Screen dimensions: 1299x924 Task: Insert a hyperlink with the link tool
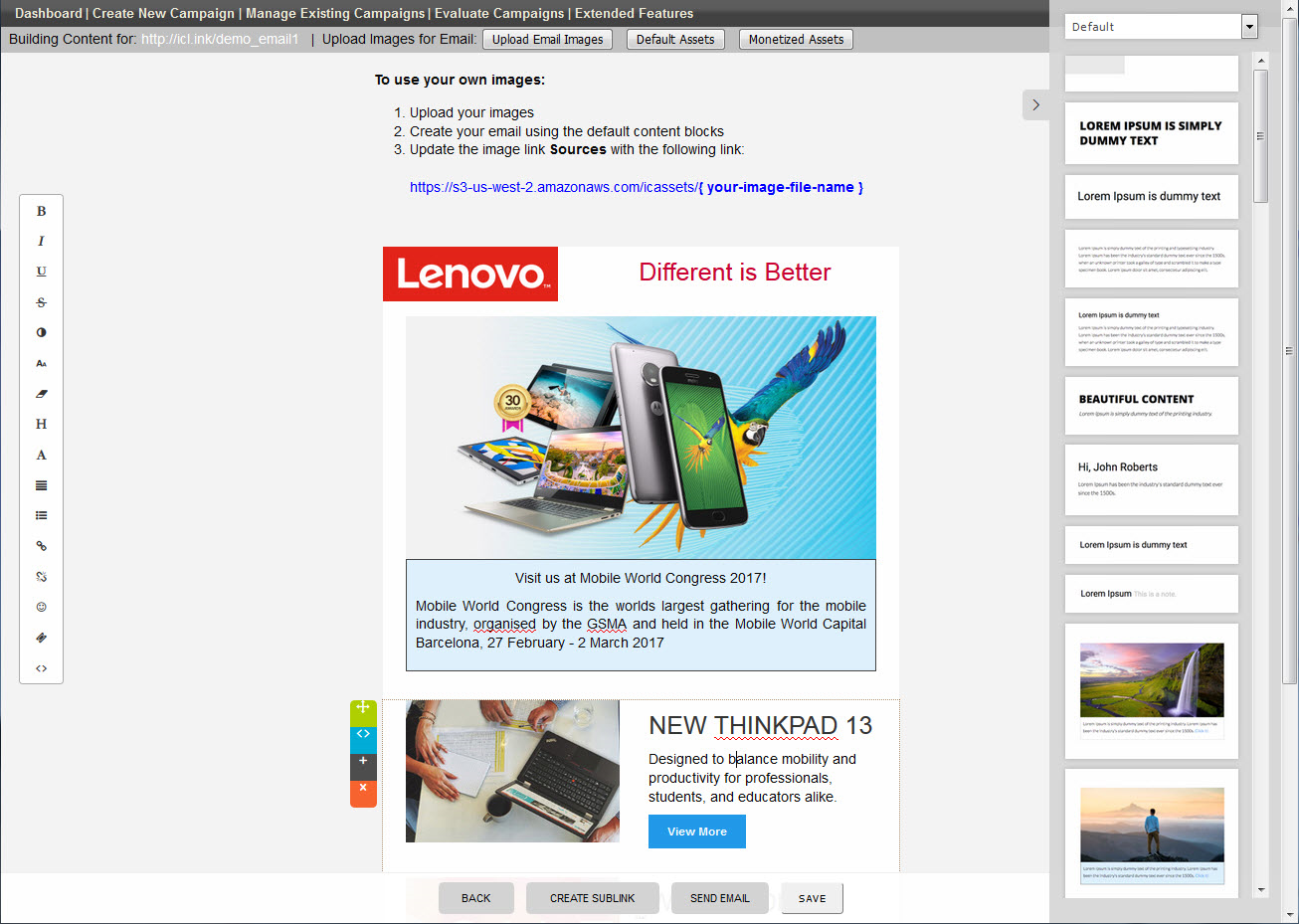tap(41, 546)
